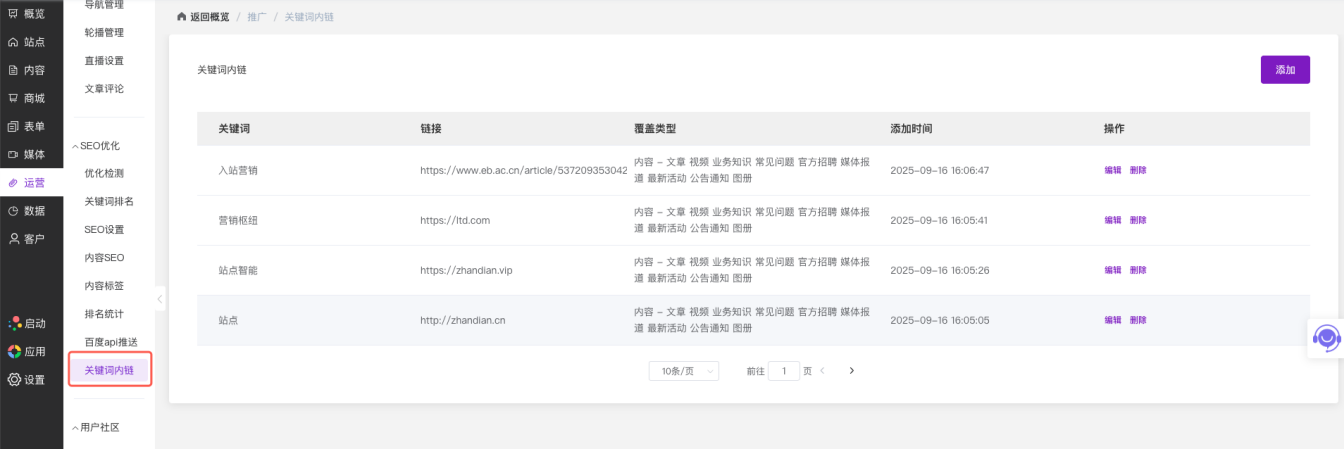Launch the colorful 应用 apps icon

pos(14,351)
